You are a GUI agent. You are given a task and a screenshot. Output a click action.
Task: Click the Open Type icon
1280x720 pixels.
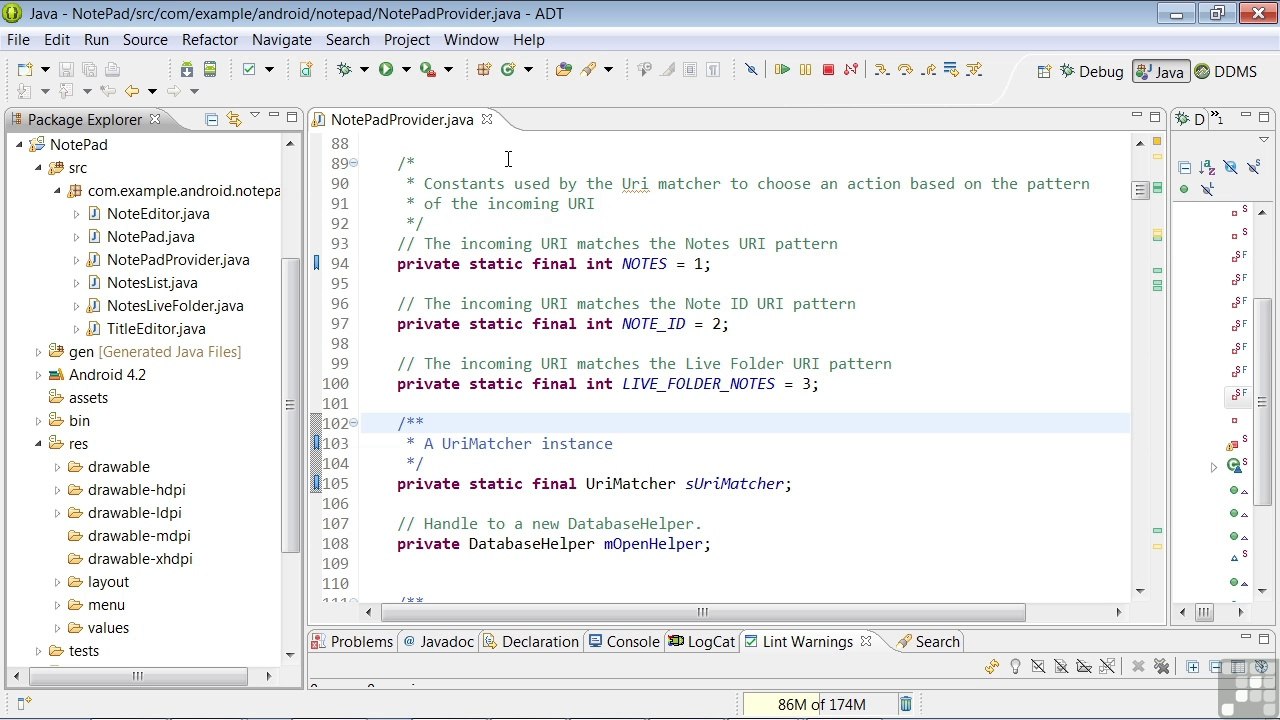[x=564, y=69]
